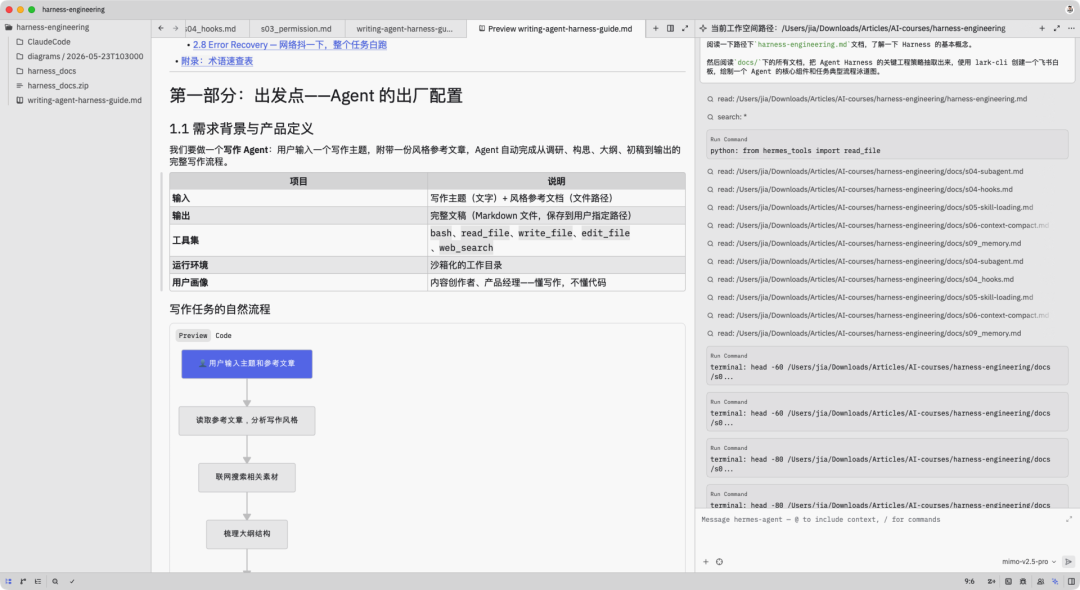Viewport: 1080px width, 590px height.
Task: Click the 读取参考文章,分析写作风格 flowchart node
Action: coord(247,421)
